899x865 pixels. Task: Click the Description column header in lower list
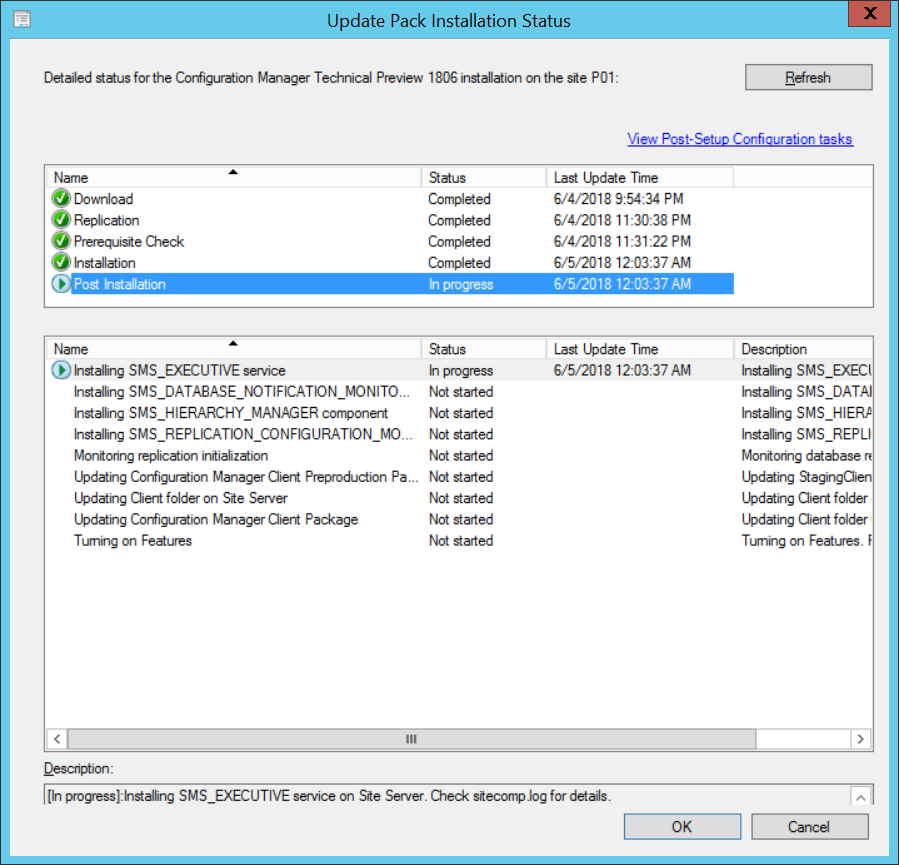pyautogui.click(x=804, y=349)
